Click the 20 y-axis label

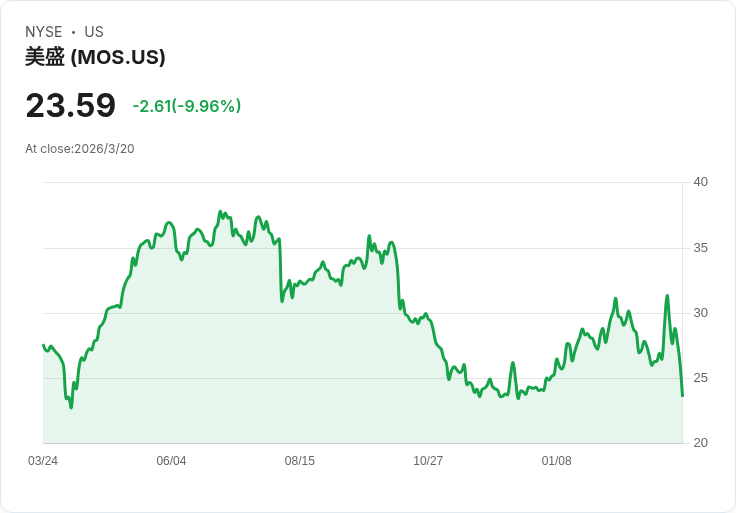pyautogui.click(x=701, y=443)
